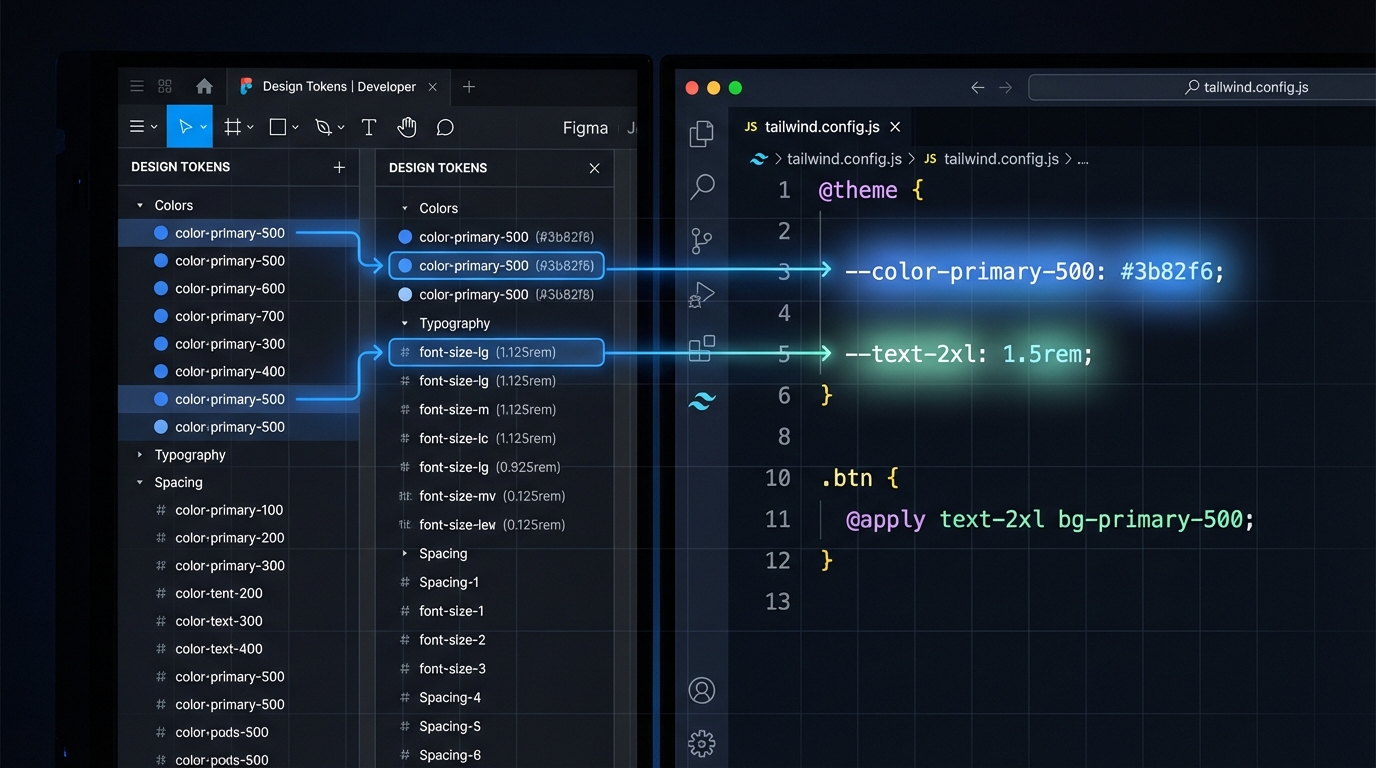Click the color swatch beside color-primary-500
The width and height of the screenshot is (1376, 768).
159,232
